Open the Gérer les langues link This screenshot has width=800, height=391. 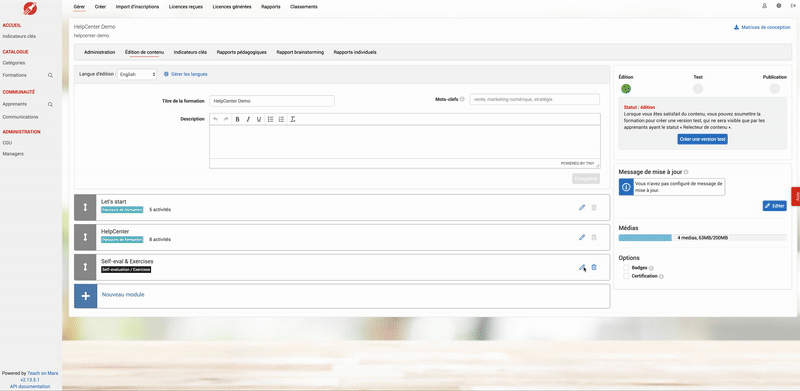click(x=186, y=74)
